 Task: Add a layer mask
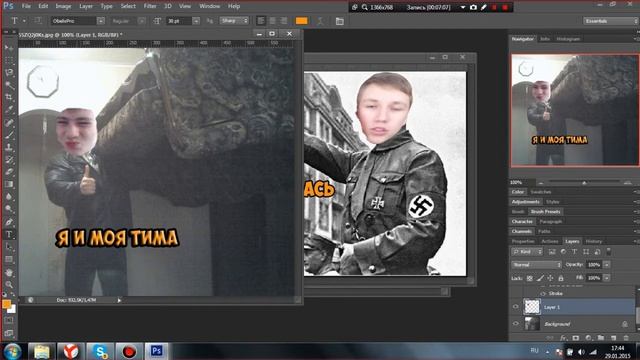576,338
